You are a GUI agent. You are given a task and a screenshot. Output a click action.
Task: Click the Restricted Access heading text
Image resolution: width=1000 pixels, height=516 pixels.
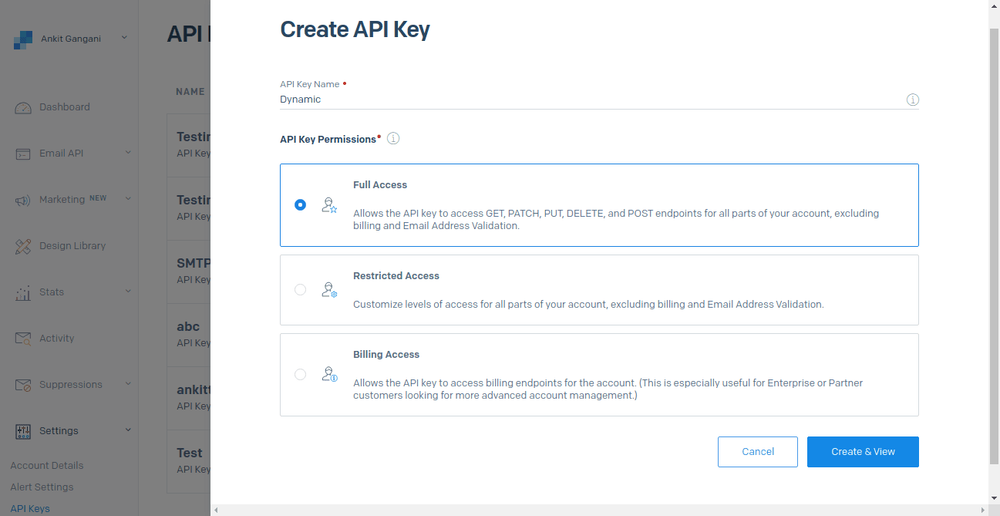click(x=396, y=276)
